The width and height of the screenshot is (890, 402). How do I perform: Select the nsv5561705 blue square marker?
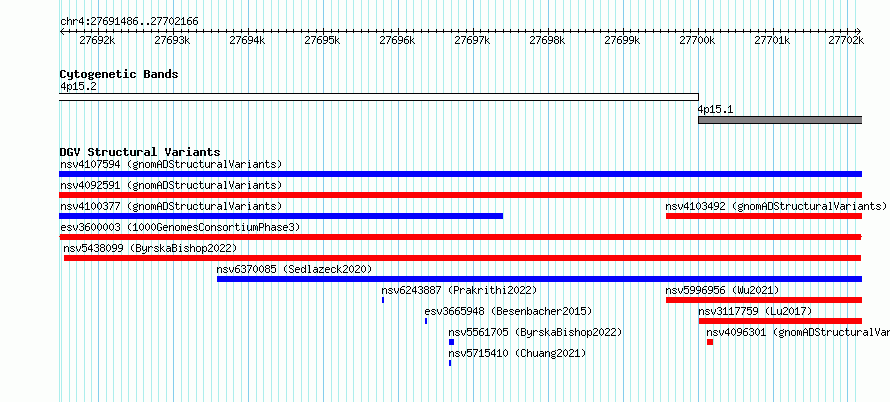click(451, 342)
